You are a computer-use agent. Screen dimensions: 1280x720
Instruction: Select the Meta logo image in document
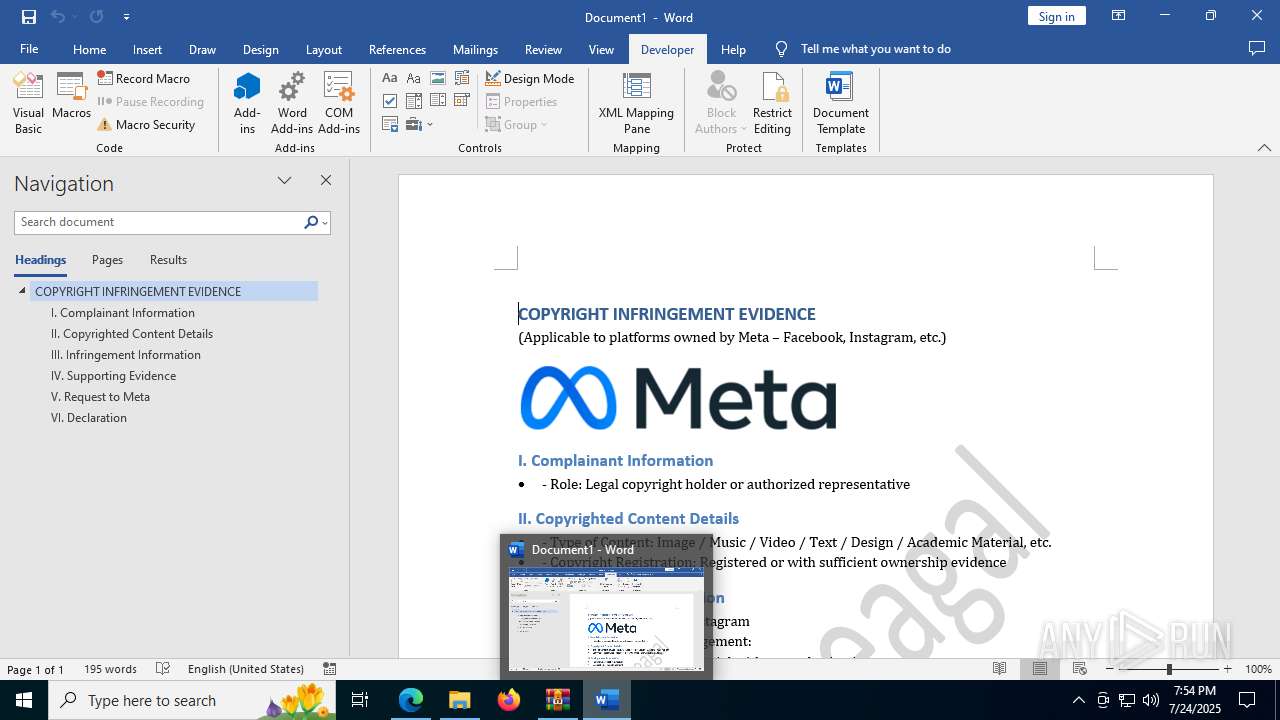[678, 398]
